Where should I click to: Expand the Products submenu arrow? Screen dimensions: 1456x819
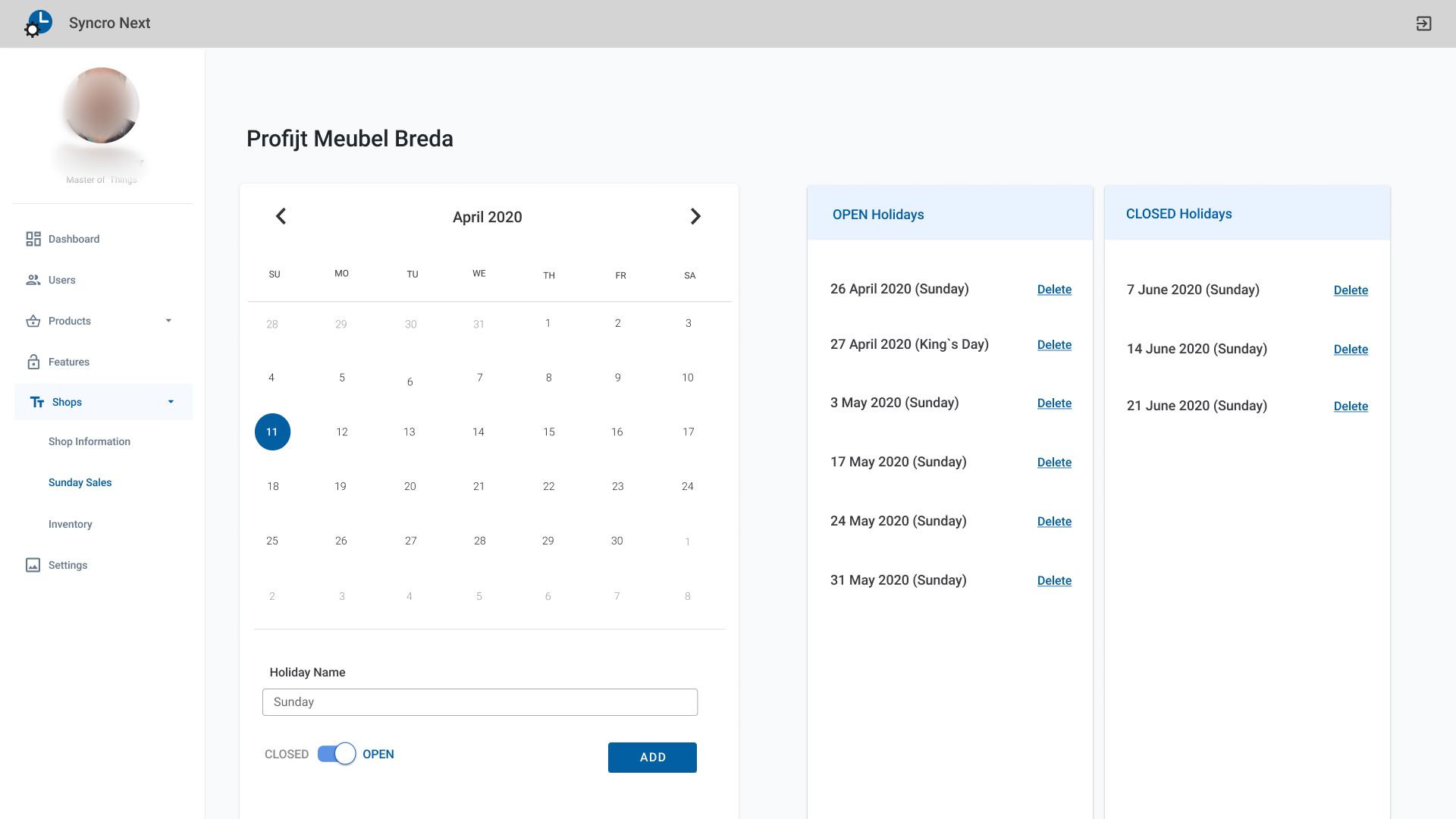168,321
